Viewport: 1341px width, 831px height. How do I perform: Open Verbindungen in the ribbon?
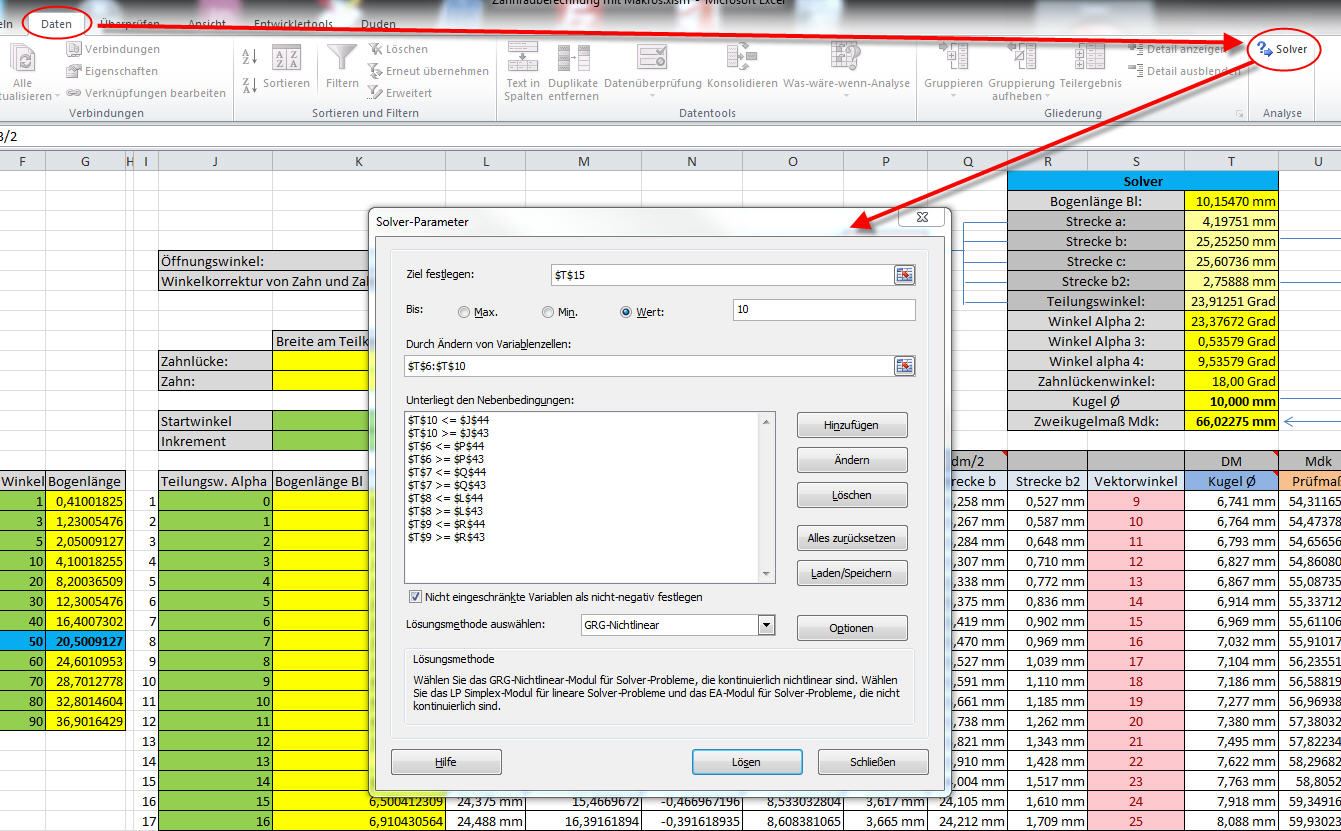tap(113, 49)
